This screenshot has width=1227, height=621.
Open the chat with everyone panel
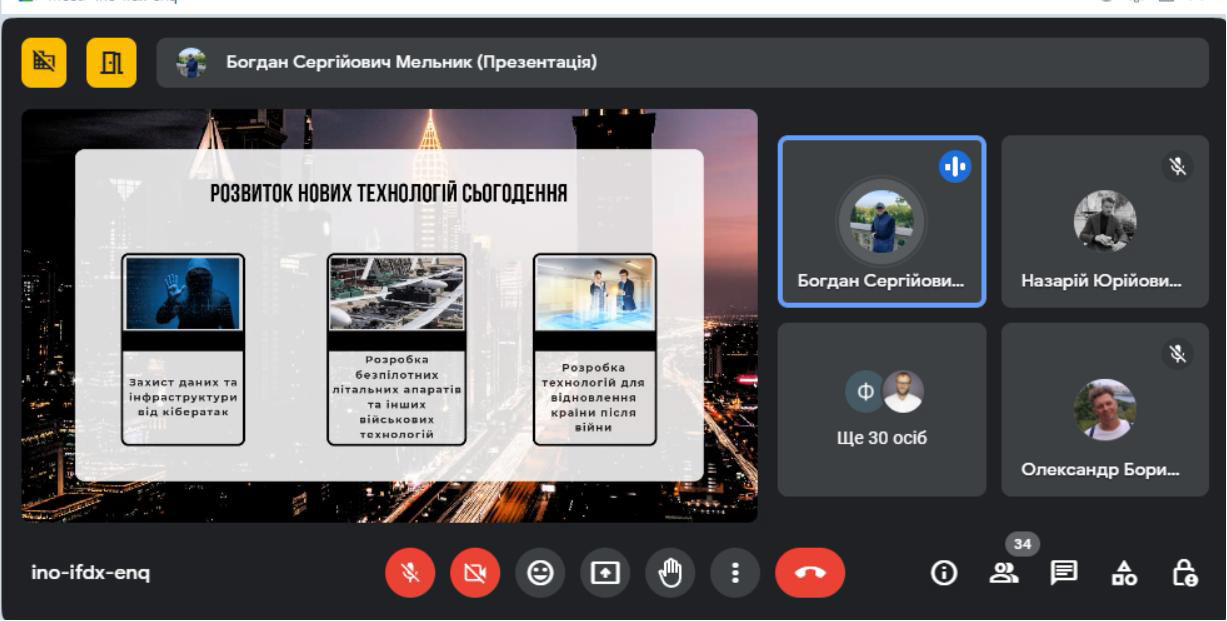pos(1063,573)
